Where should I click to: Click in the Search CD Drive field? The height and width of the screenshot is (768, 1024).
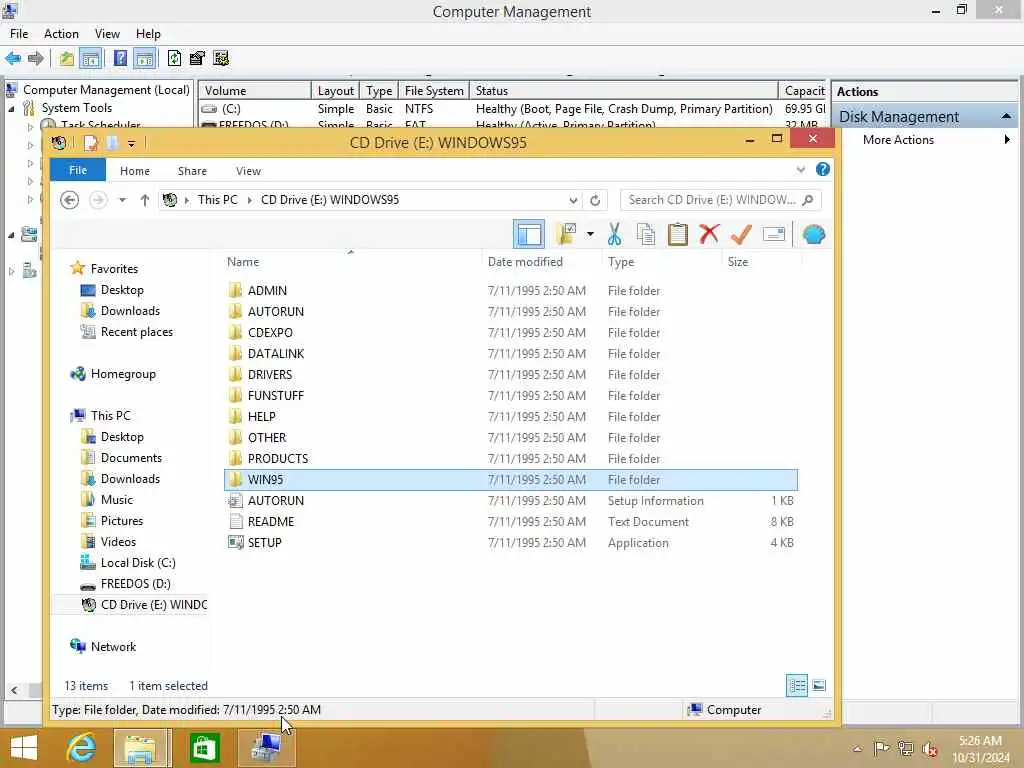(x=720, y=200)
